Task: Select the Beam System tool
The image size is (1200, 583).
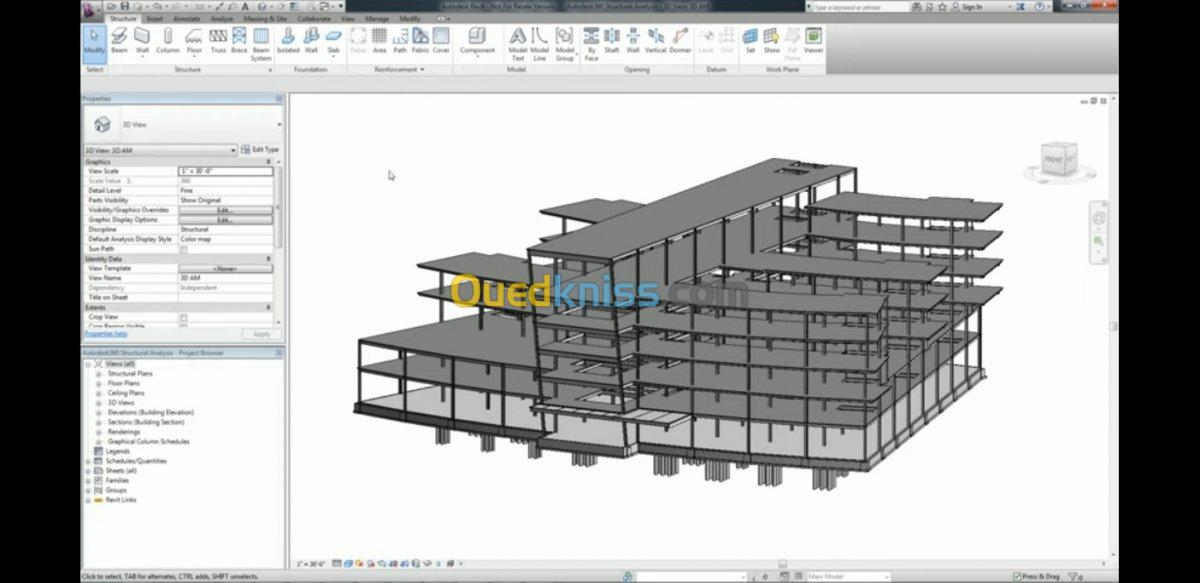Action: (261, 45)
